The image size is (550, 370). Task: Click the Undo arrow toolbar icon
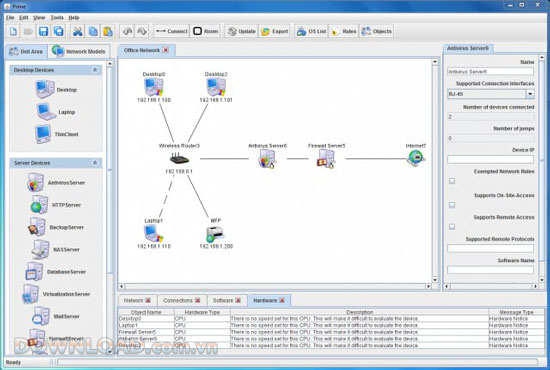(x=127, y=31)
